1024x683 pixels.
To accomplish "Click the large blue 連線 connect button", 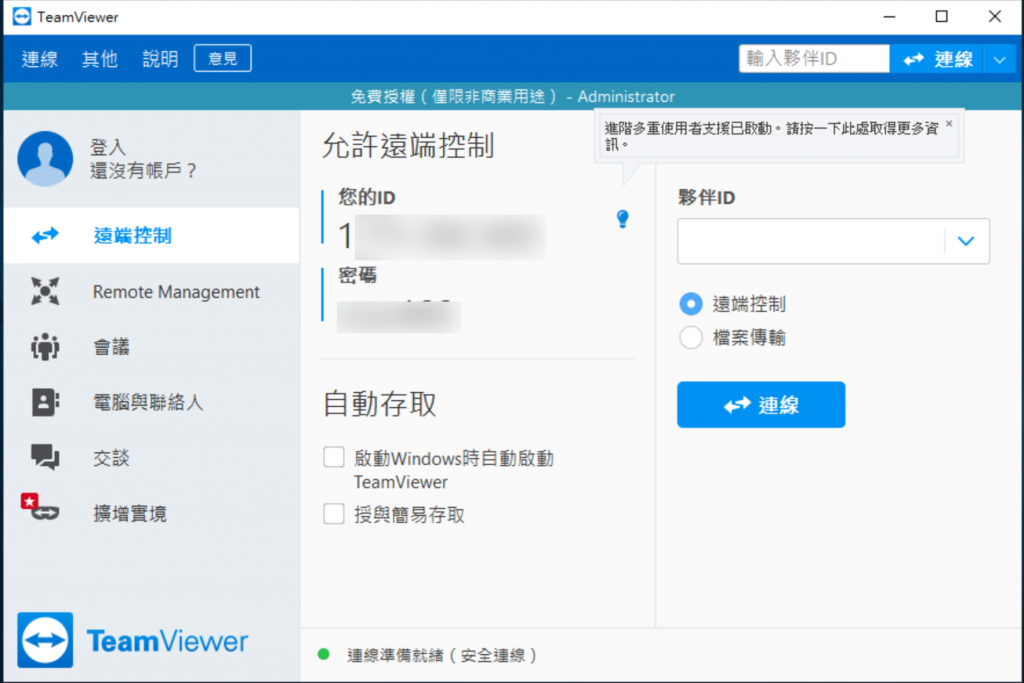I will 761,405.
